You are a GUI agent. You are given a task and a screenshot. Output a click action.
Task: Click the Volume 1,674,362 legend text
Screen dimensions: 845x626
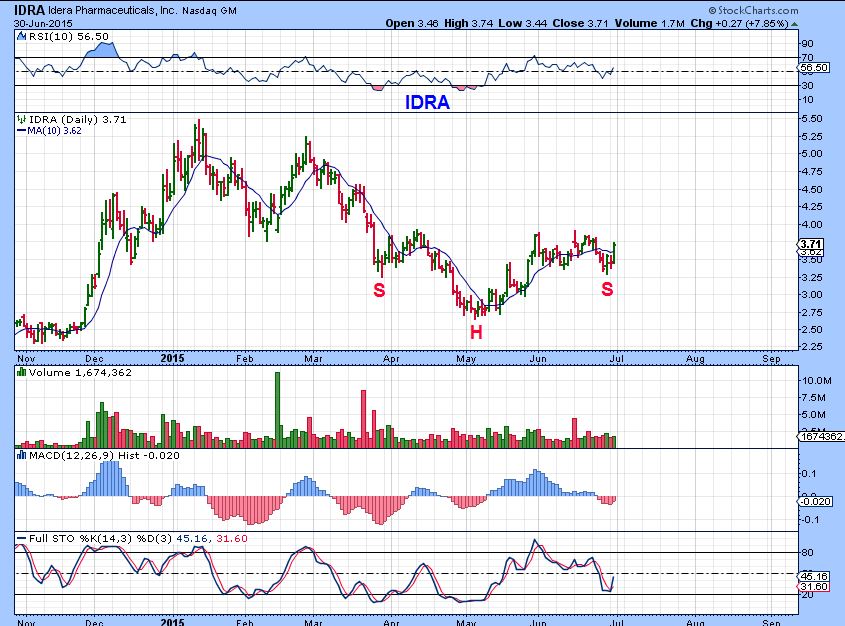click(x=80, y=372)
